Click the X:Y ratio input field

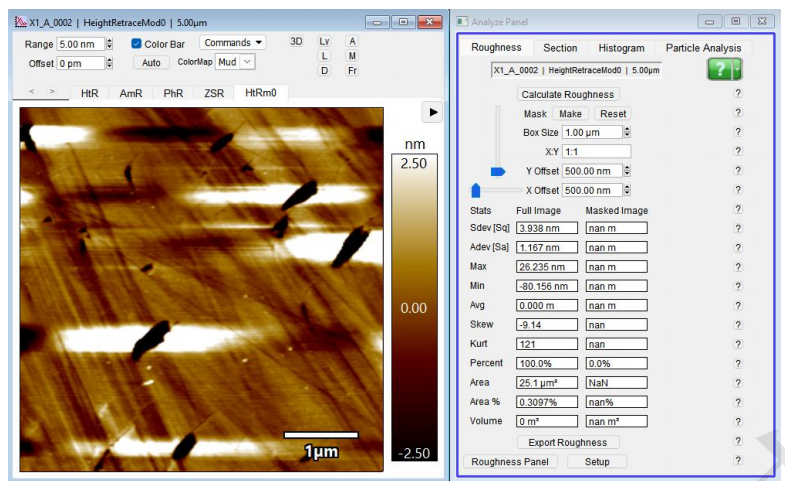[x=596, y=151]
